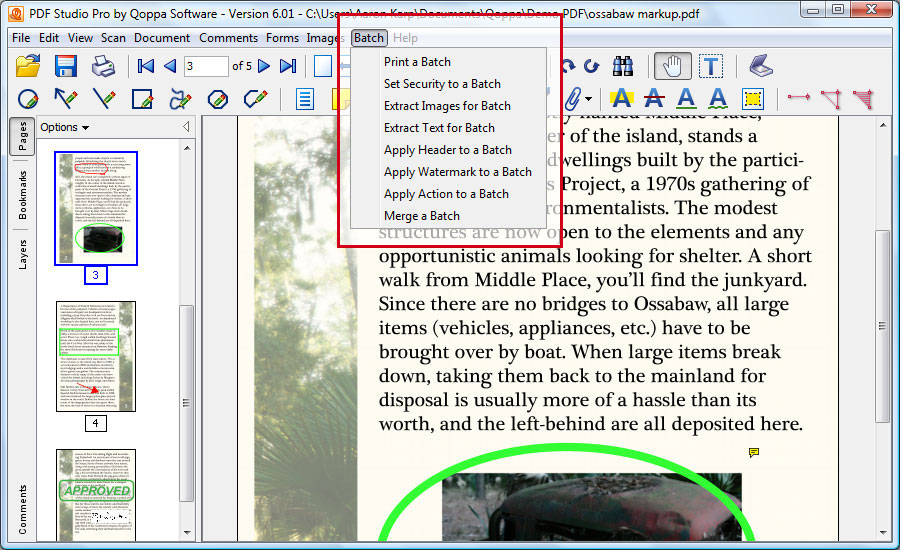Select the Highlight text tool

(622, 99)
